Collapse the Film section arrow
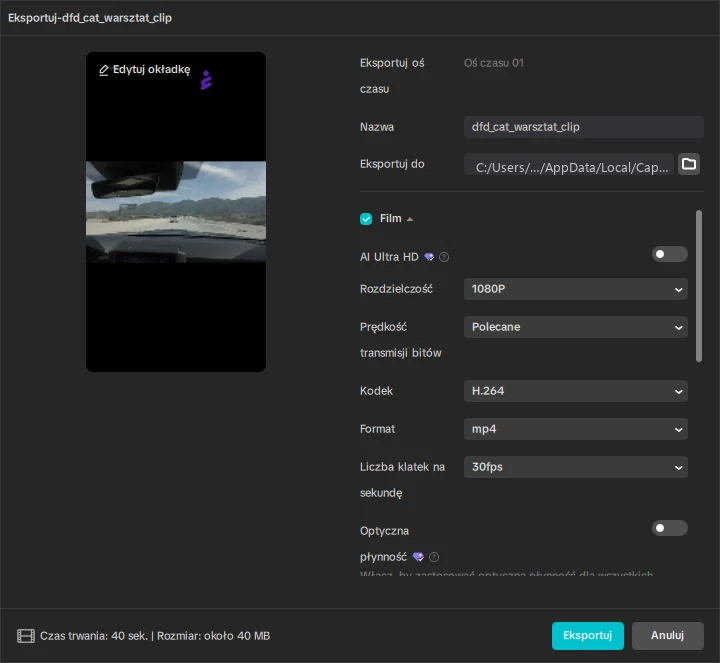This screenshot has width=720, height=663. click(410, 219)
